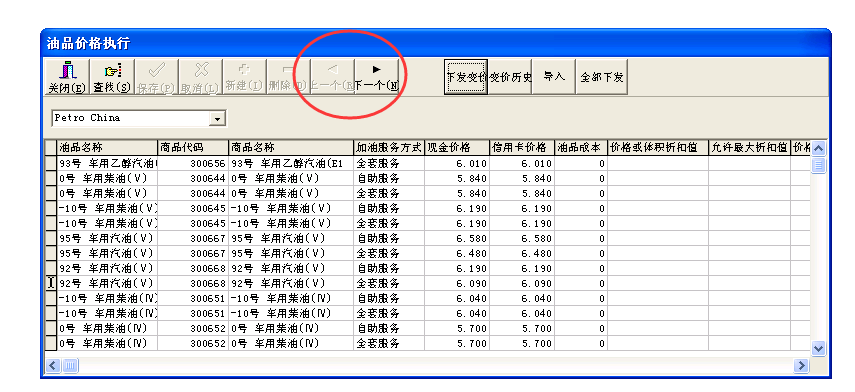Click the 商品名称 column header

click(291, 148)
